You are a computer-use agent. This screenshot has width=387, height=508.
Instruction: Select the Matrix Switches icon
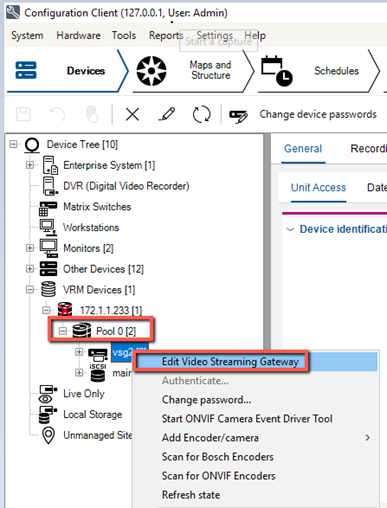click(48, 208)
